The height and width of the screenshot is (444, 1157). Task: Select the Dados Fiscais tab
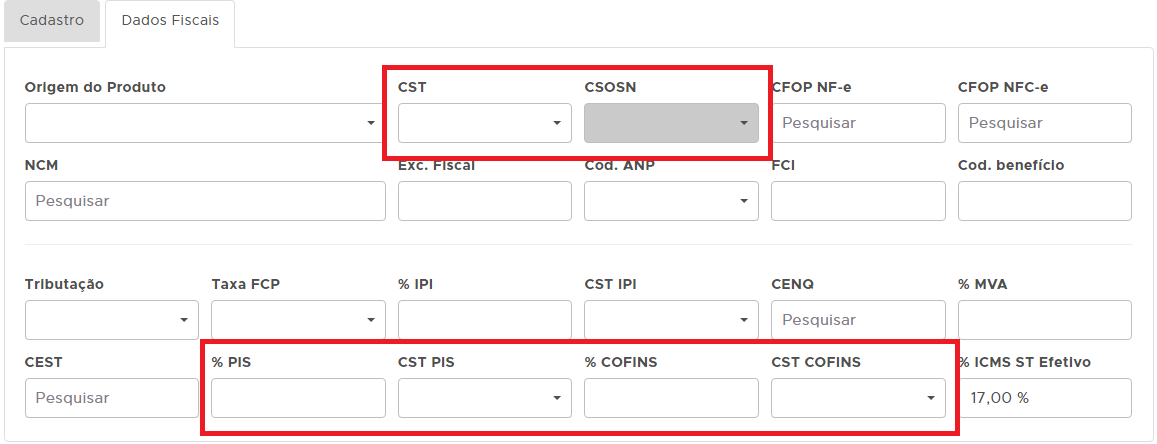[x=169, y=21]
